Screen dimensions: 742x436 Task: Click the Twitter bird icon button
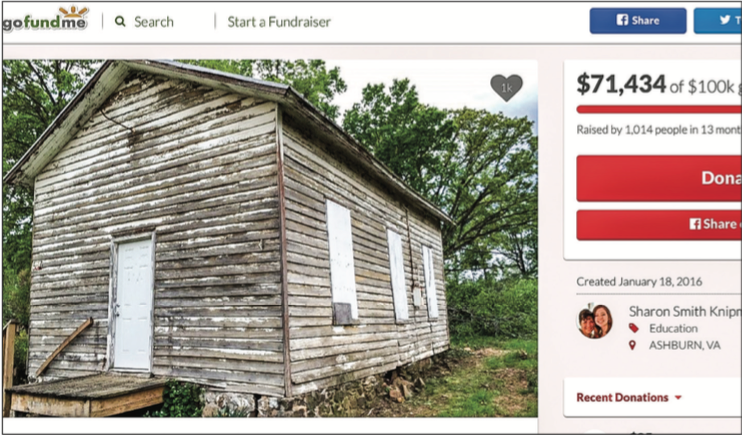(725, 20)
